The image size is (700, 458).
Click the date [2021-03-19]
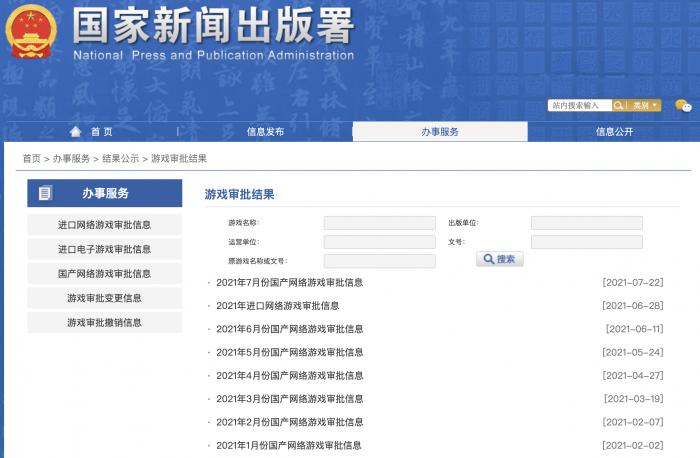(x=633, y=399)
